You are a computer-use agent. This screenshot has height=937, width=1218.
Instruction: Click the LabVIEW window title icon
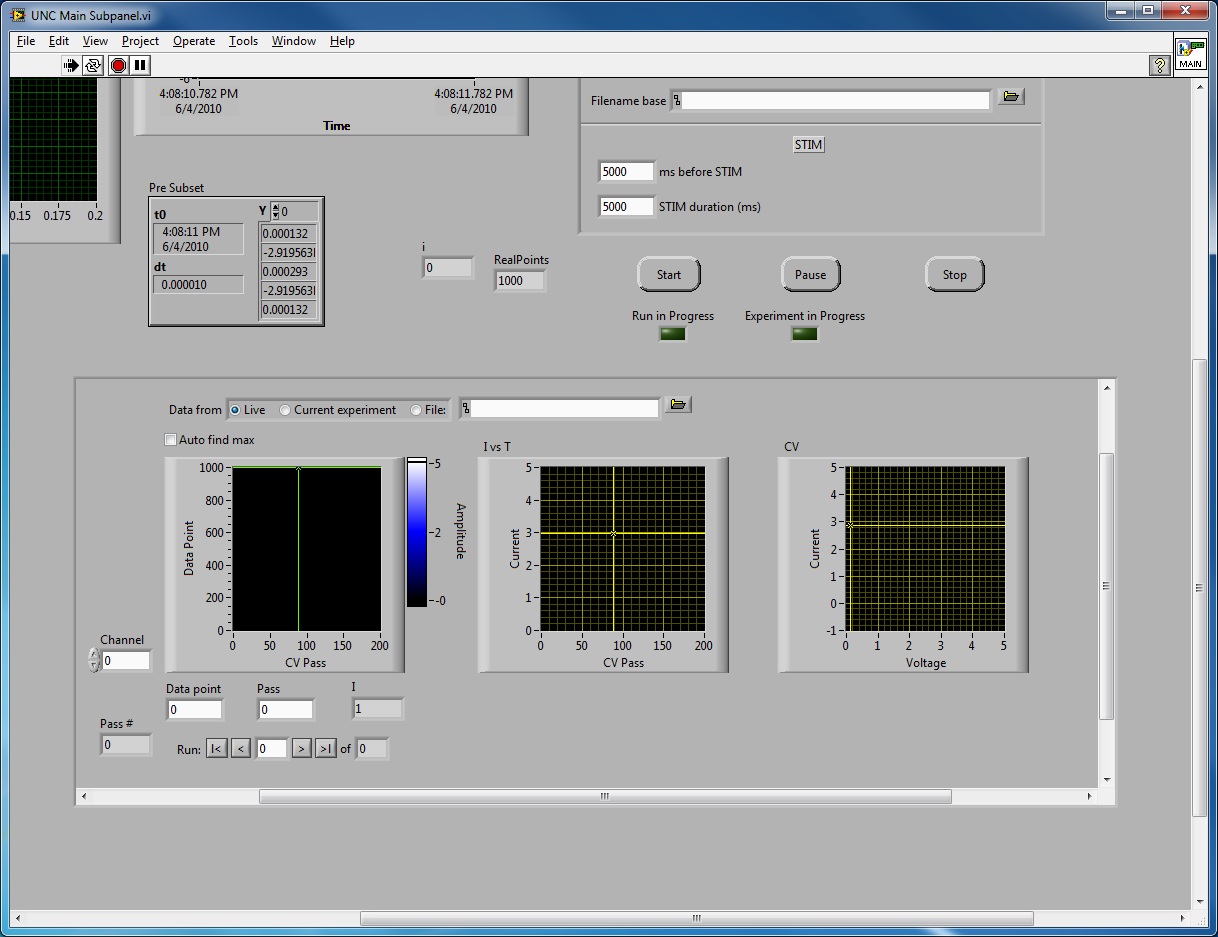pyautogui.click(x=20, y=17)
